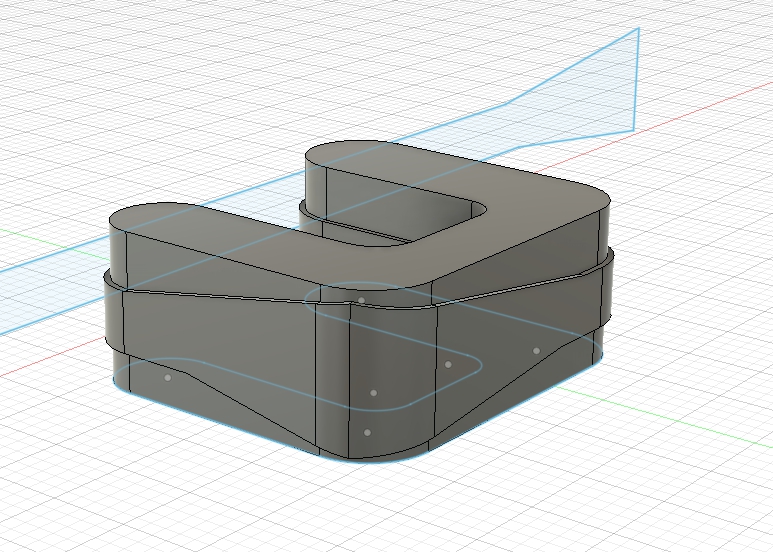The height and width of the screenshot is (552, 773).
Task: Select the sketch point on the right of the rounded corner
Action: (x=447, y=364)
